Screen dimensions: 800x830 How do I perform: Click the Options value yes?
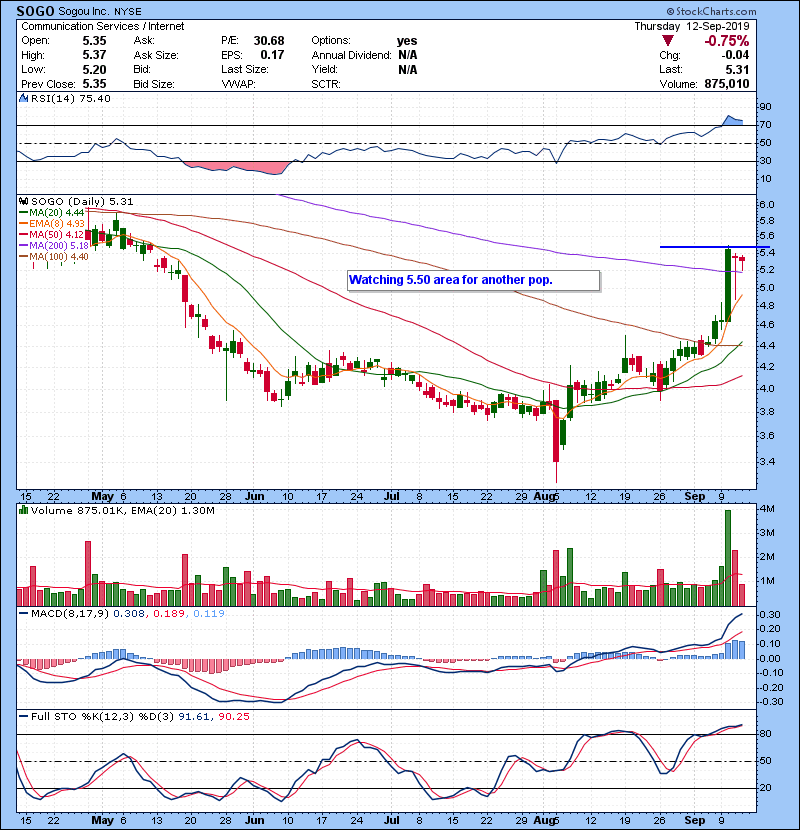tap(407, 41)
